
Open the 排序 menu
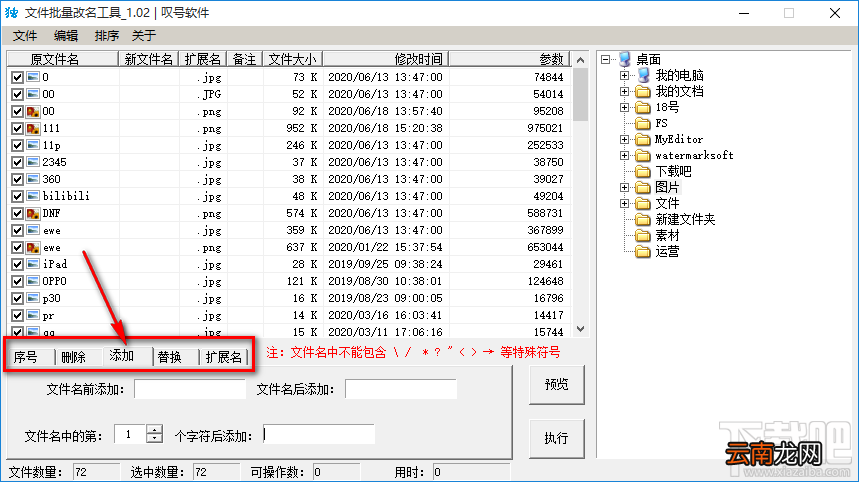click(106, 36)
